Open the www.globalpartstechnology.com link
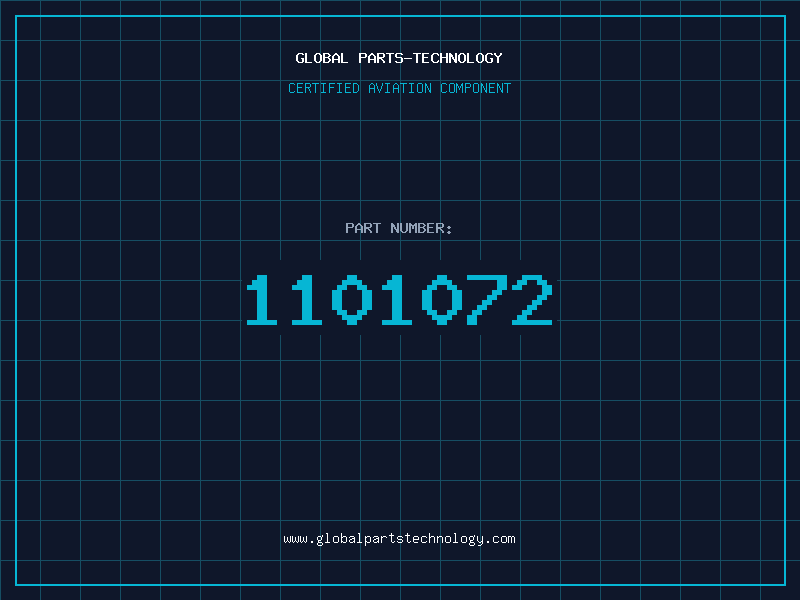This screenshot has width=800, height=600. (x=399, y=539)
